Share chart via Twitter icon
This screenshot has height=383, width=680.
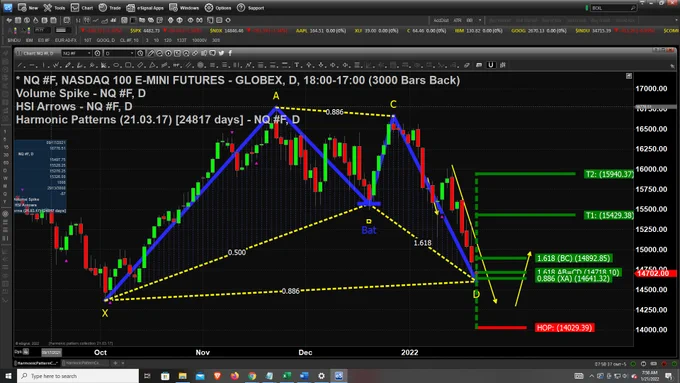pos(221,53)
